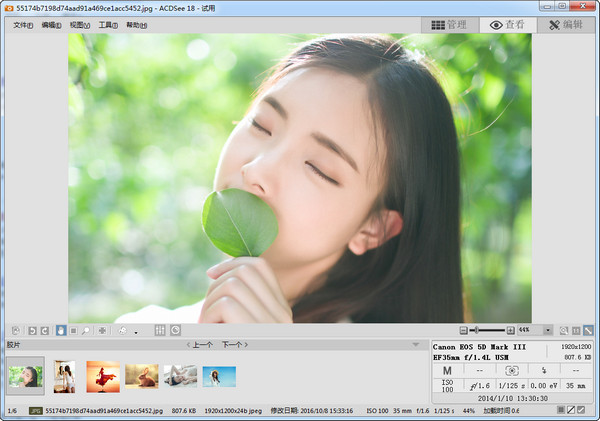Open the 文件 (File) menu
The height and width of the screenshot is (421, 600).
click(x=23, y=25)
